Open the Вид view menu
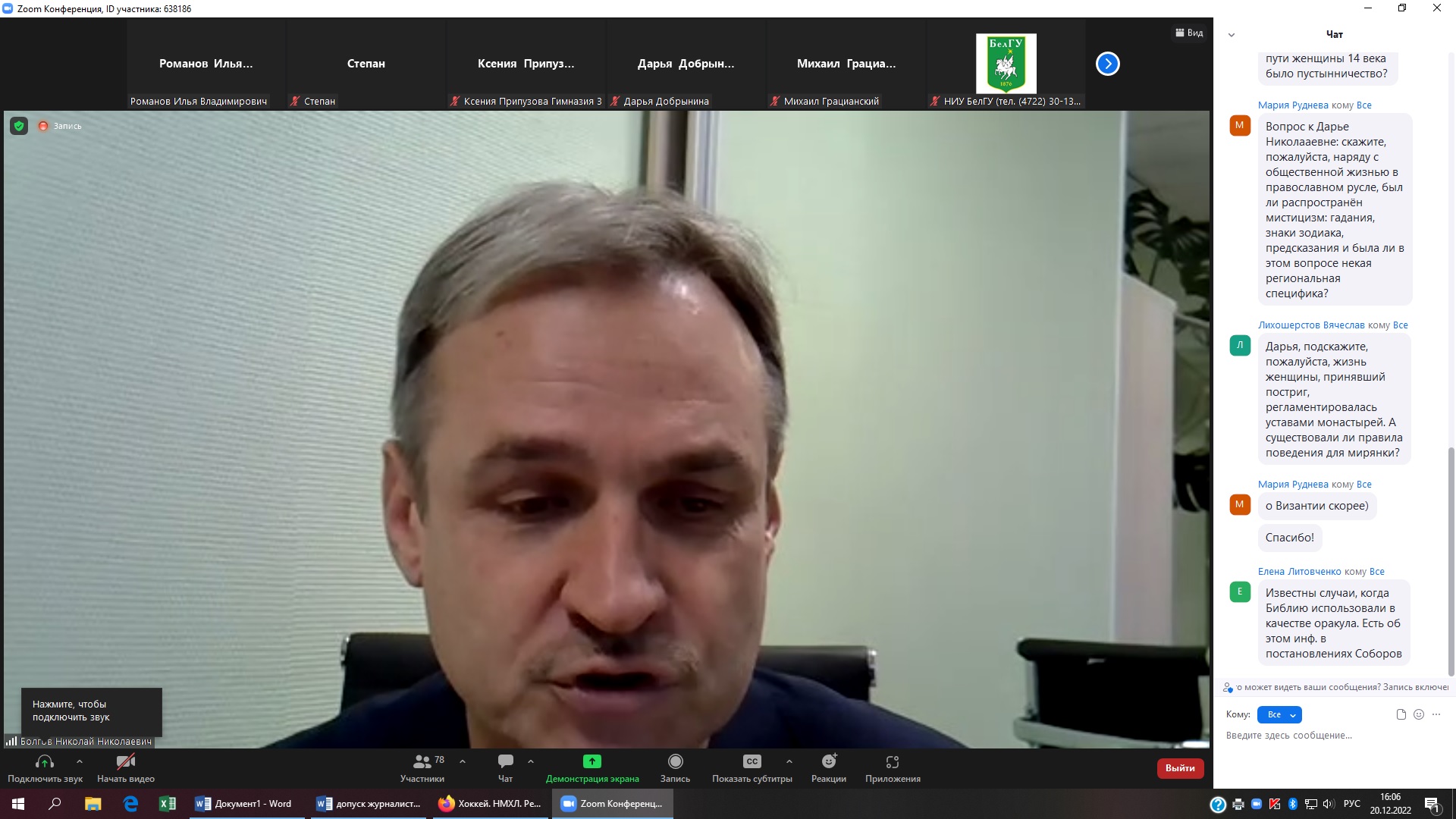This screenshot has width=1456, height=819. pyautogui.click(x=1189, y=33)
